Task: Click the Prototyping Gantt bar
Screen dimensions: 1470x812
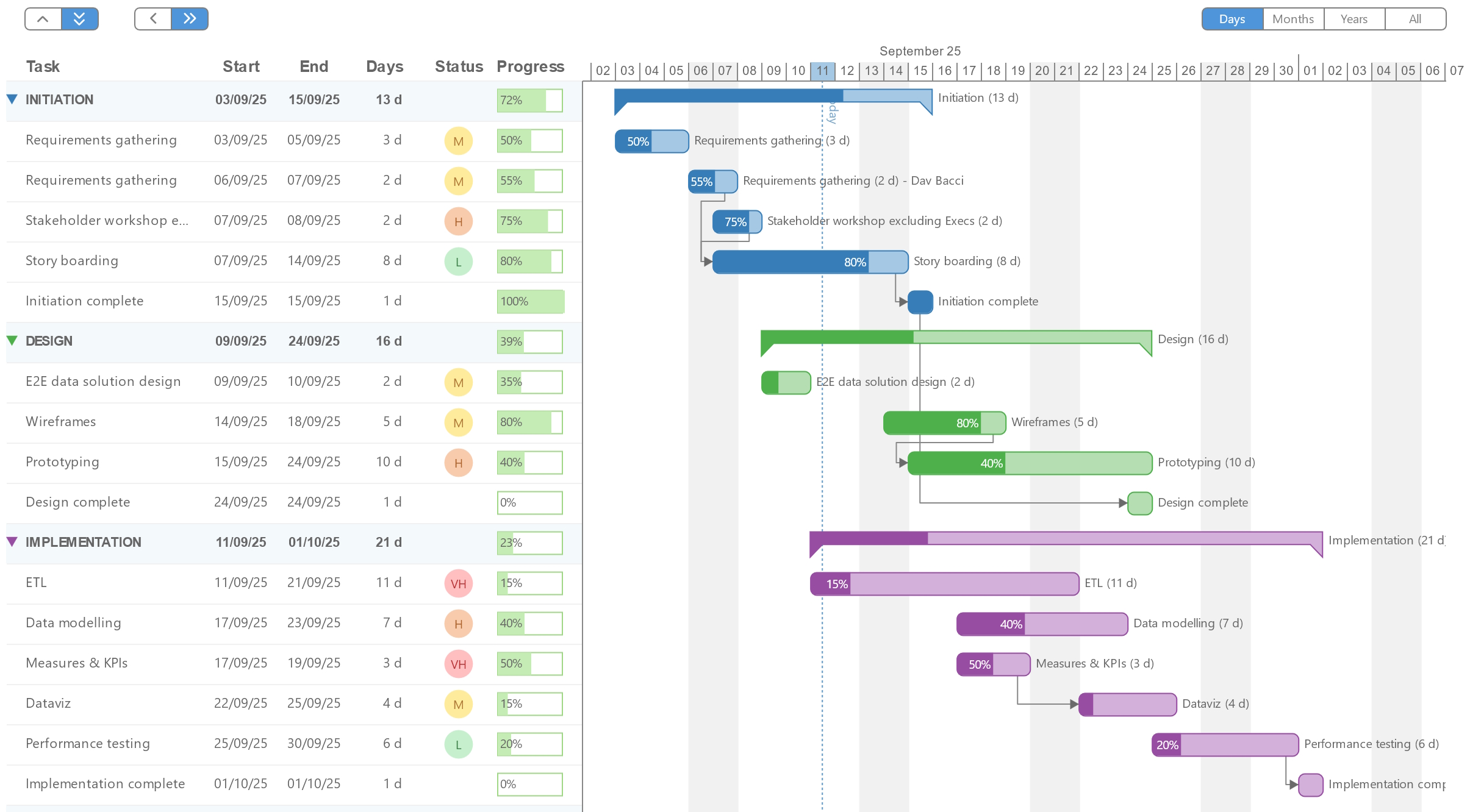Action: (x=1030, y=463)
